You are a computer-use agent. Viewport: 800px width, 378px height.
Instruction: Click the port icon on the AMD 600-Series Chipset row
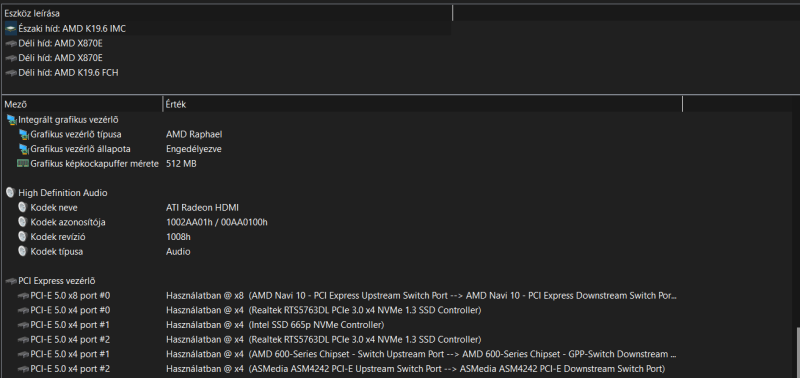click(x=23, y=354)
